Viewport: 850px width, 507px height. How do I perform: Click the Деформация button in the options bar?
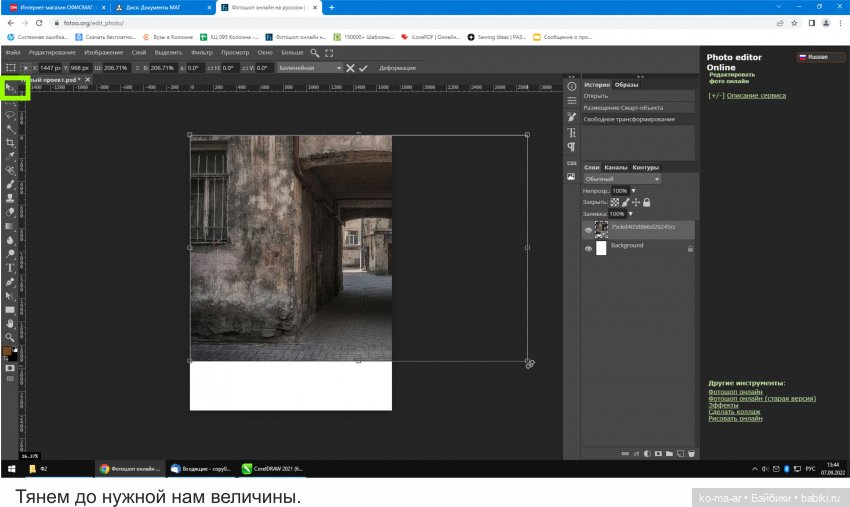tap(396, 68)
